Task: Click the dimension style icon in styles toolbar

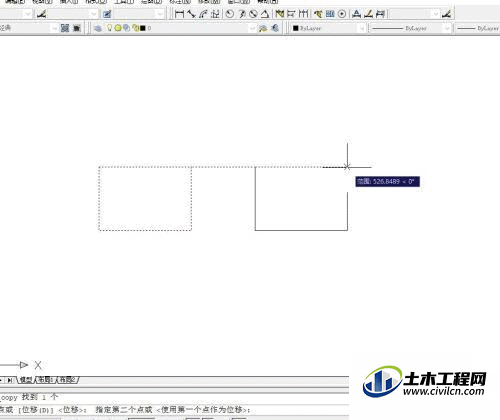Action: 42,14
